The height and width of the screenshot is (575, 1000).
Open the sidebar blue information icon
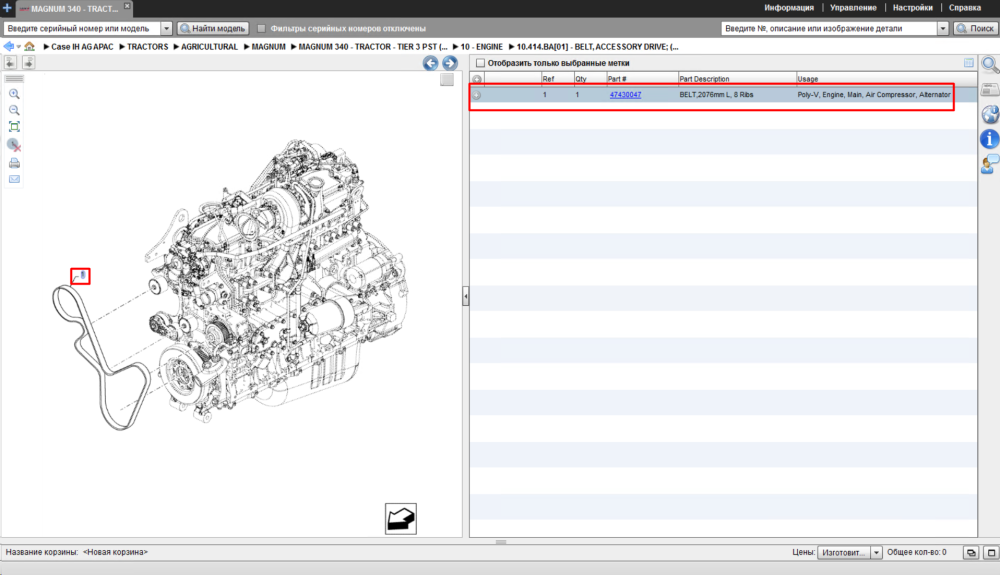point(990,139)
